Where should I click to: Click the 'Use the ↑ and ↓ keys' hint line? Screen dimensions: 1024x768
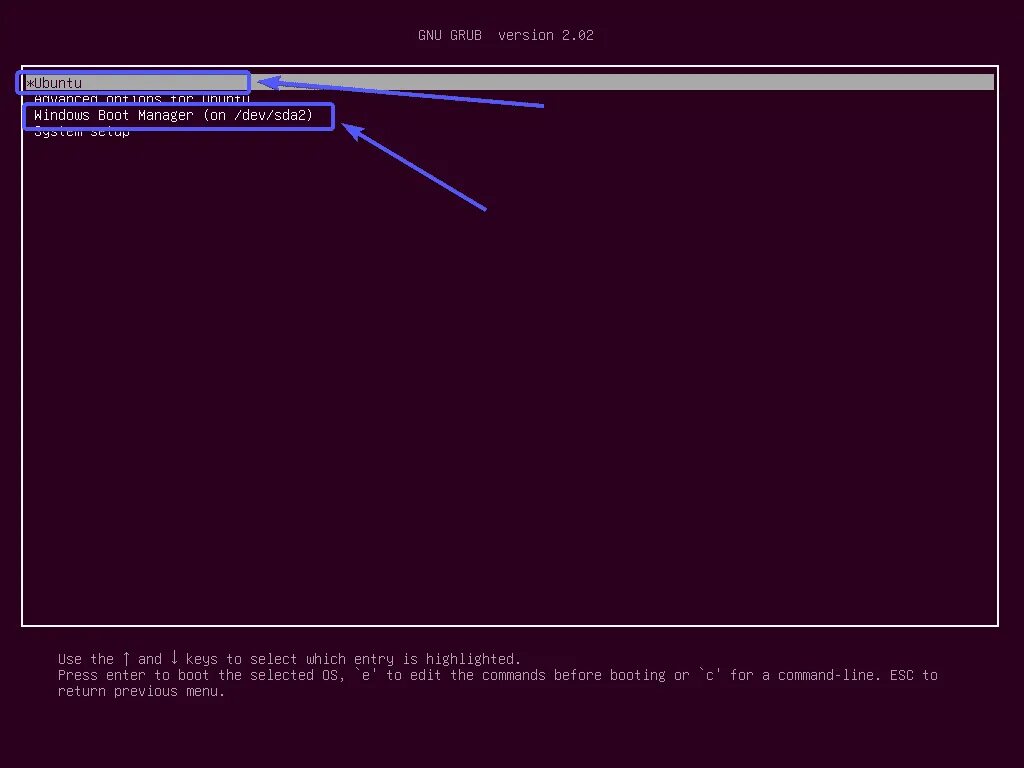[289, 658]
